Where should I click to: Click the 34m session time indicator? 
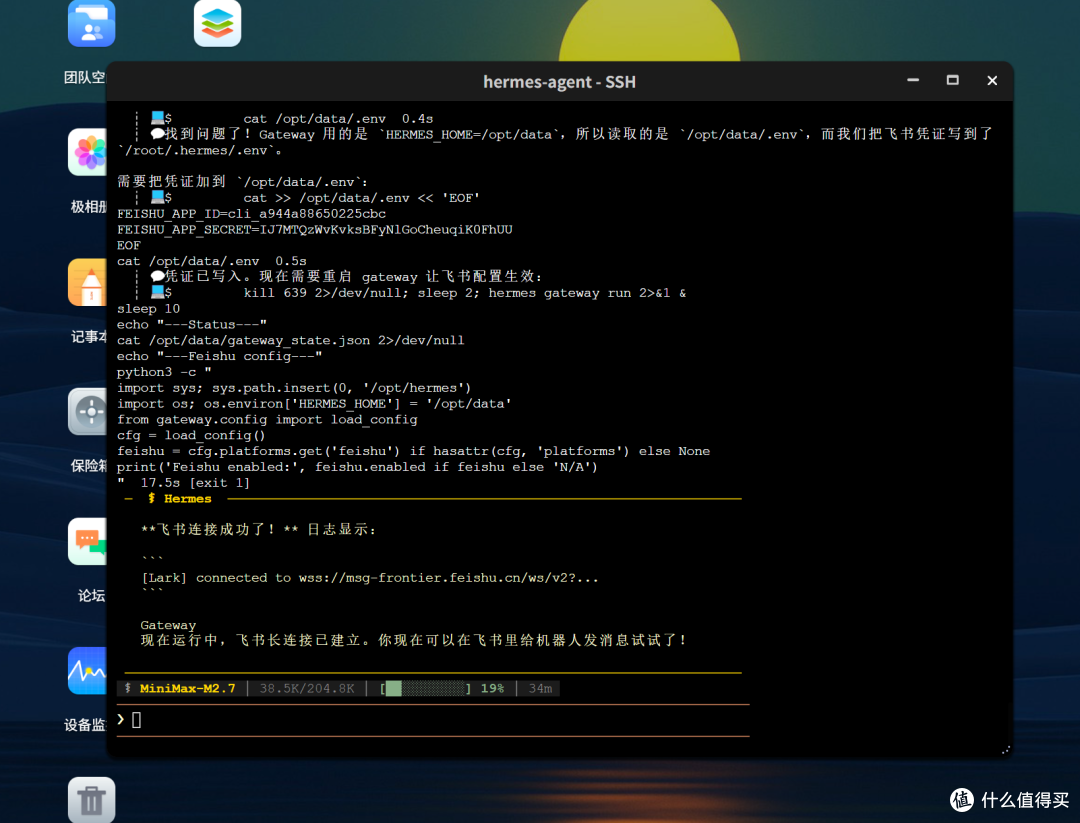[x=540, y=688]
